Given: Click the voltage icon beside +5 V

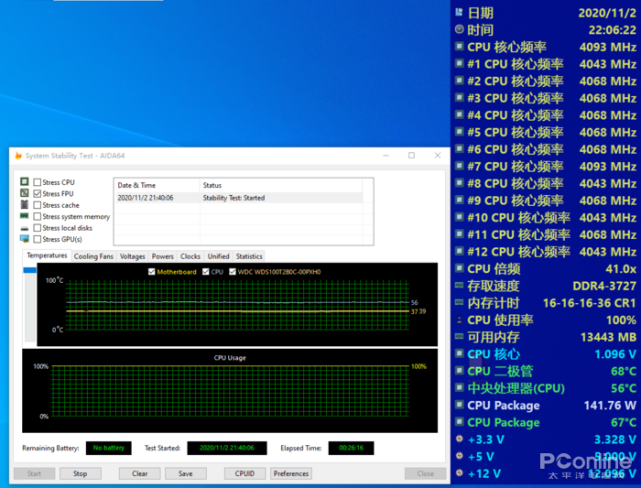Looking at the screenshot, I should (459, 456).
